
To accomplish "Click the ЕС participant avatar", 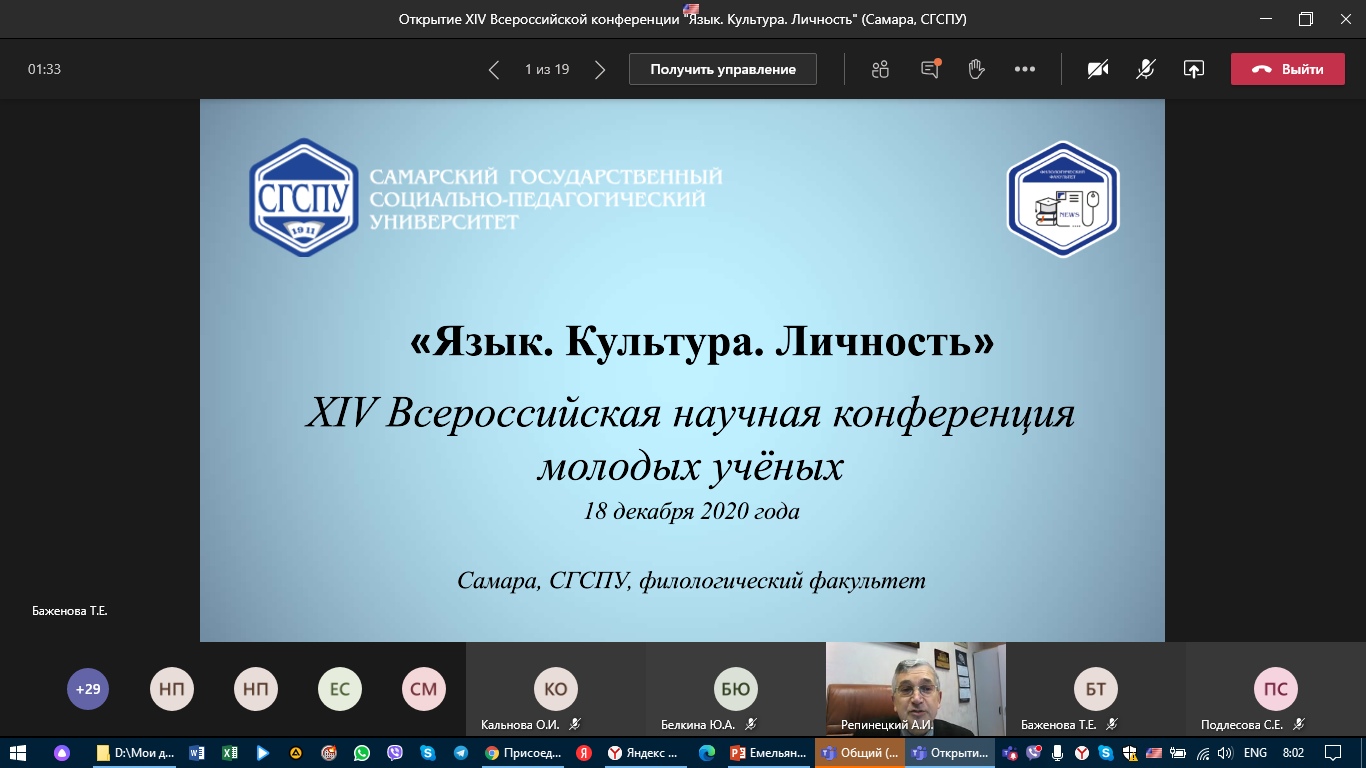I will tap(340, 689).
